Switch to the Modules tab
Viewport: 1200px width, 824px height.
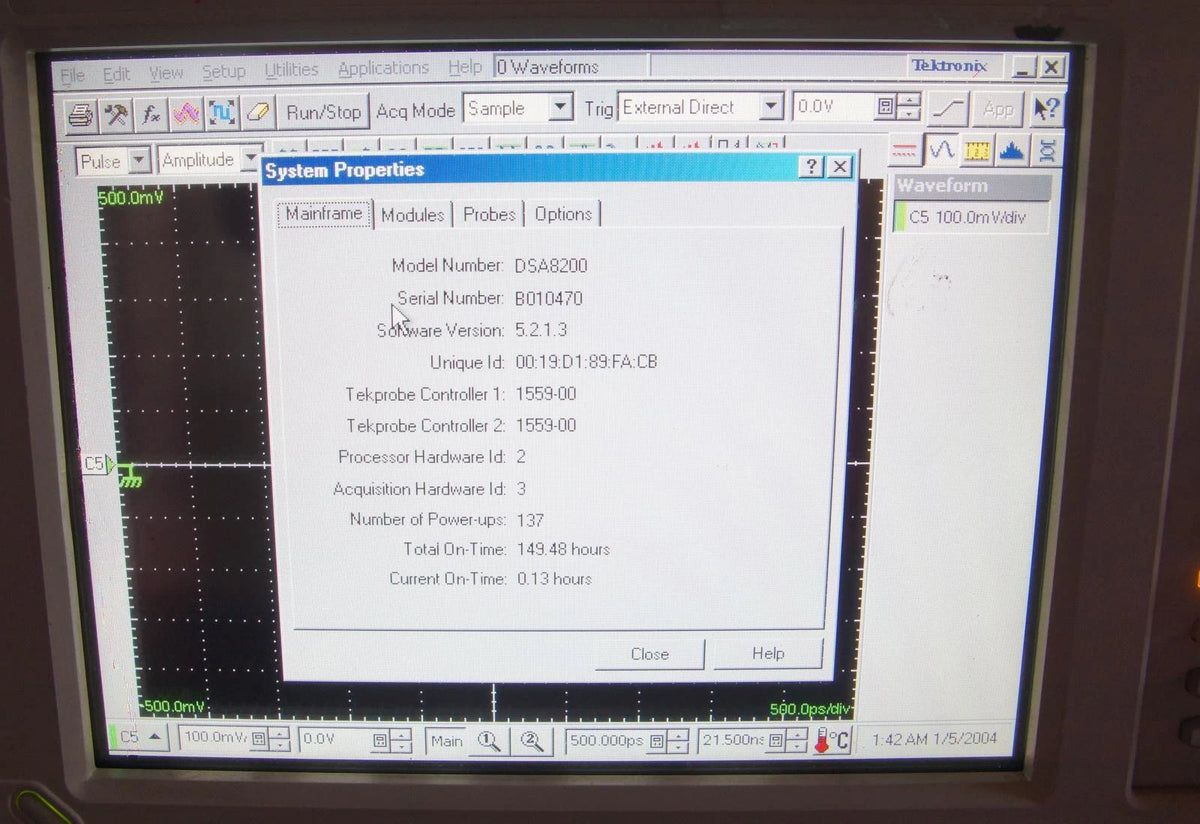[x=413, y=214]
